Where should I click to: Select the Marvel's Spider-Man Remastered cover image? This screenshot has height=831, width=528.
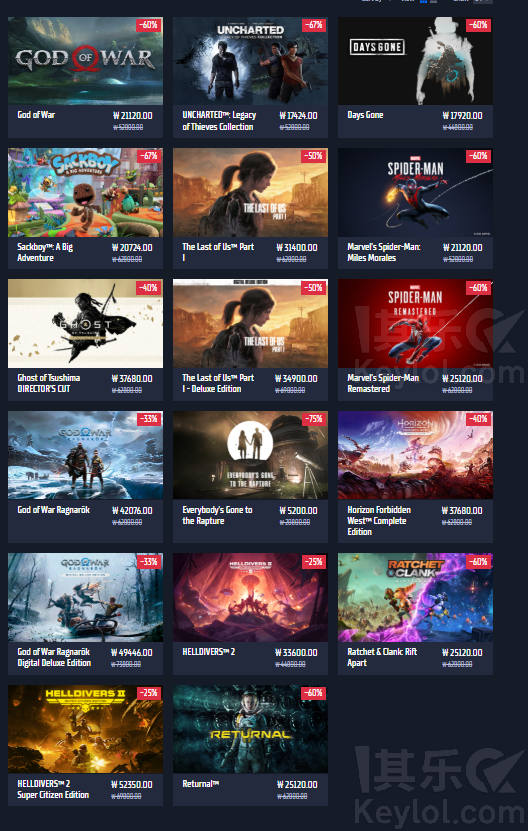point(415,324)
